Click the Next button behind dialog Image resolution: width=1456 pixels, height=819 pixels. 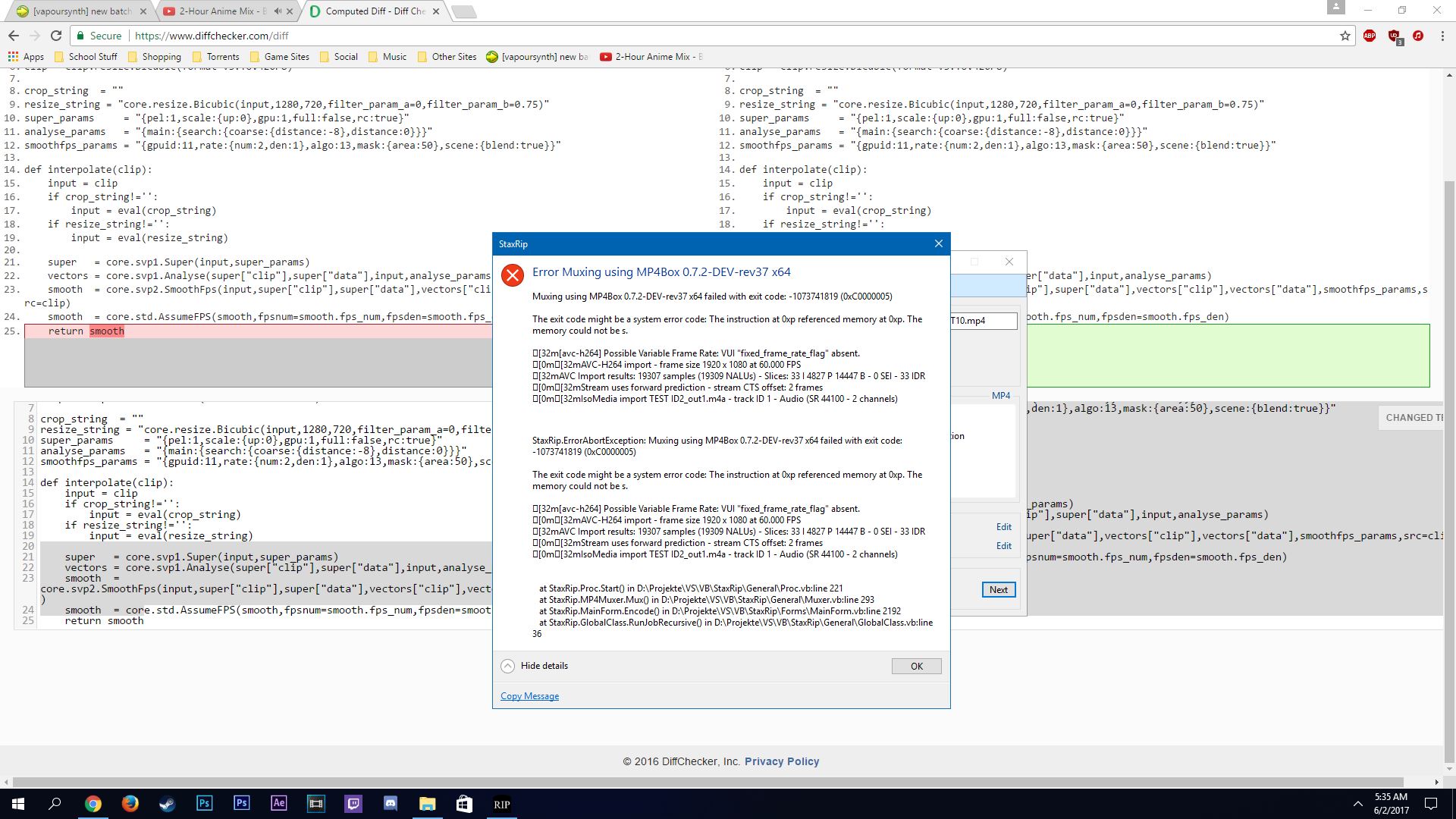pyautogui.click(x=998, y=590)
